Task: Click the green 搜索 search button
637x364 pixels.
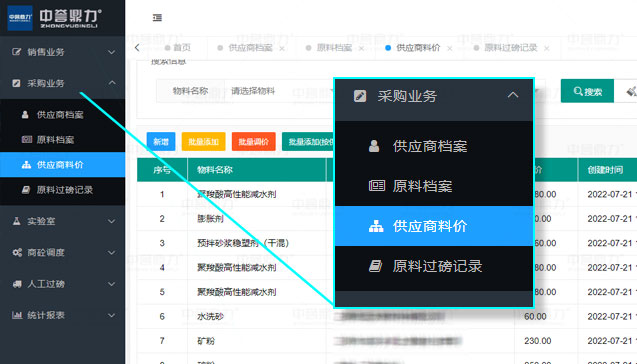Action: point(587,91)
